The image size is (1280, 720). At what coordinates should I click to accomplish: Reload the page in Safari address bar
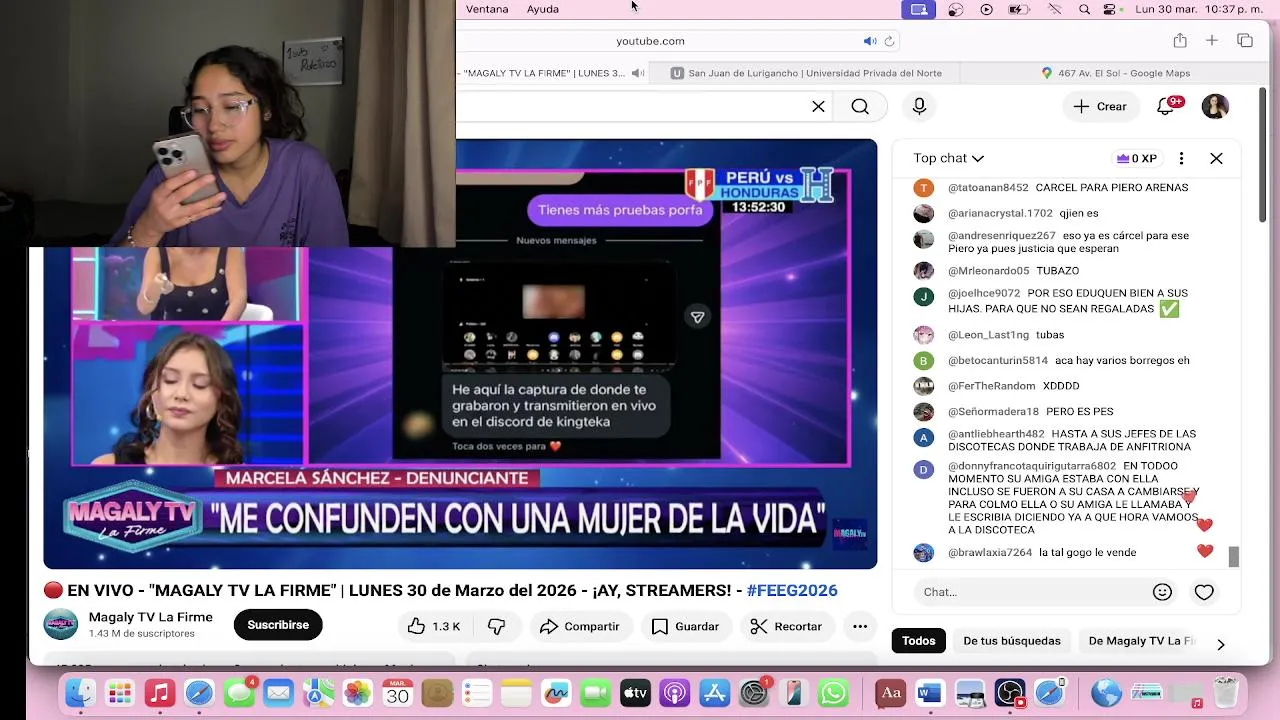889,41
